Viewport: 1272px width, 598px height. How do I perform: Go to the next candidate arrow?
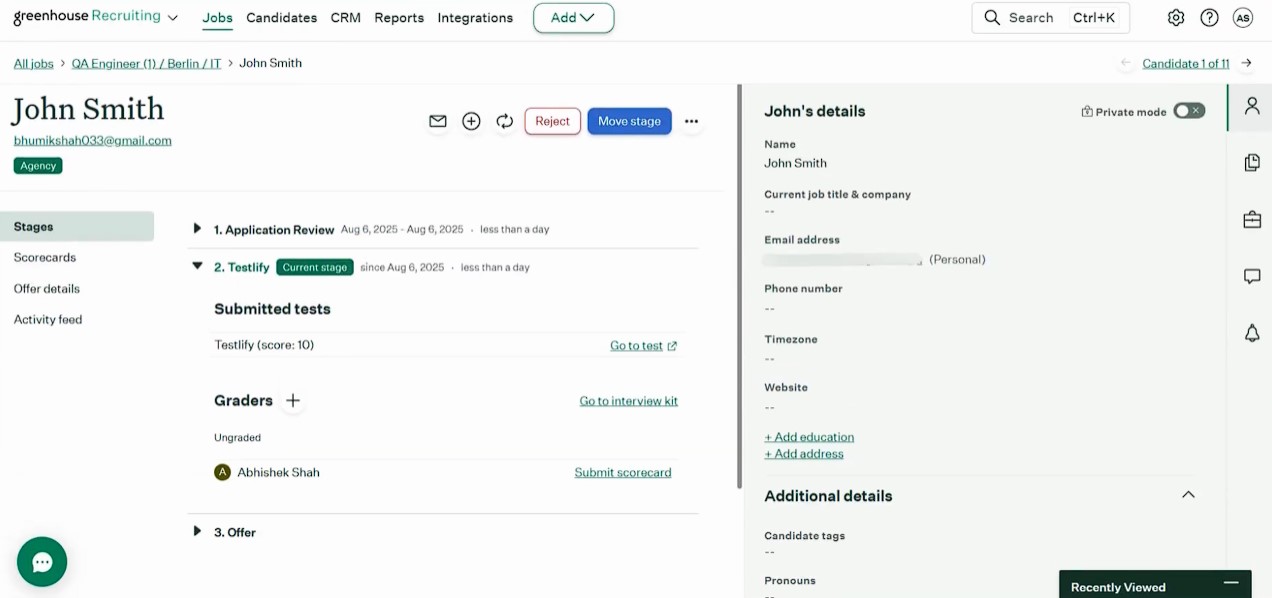pos(1246,63)
